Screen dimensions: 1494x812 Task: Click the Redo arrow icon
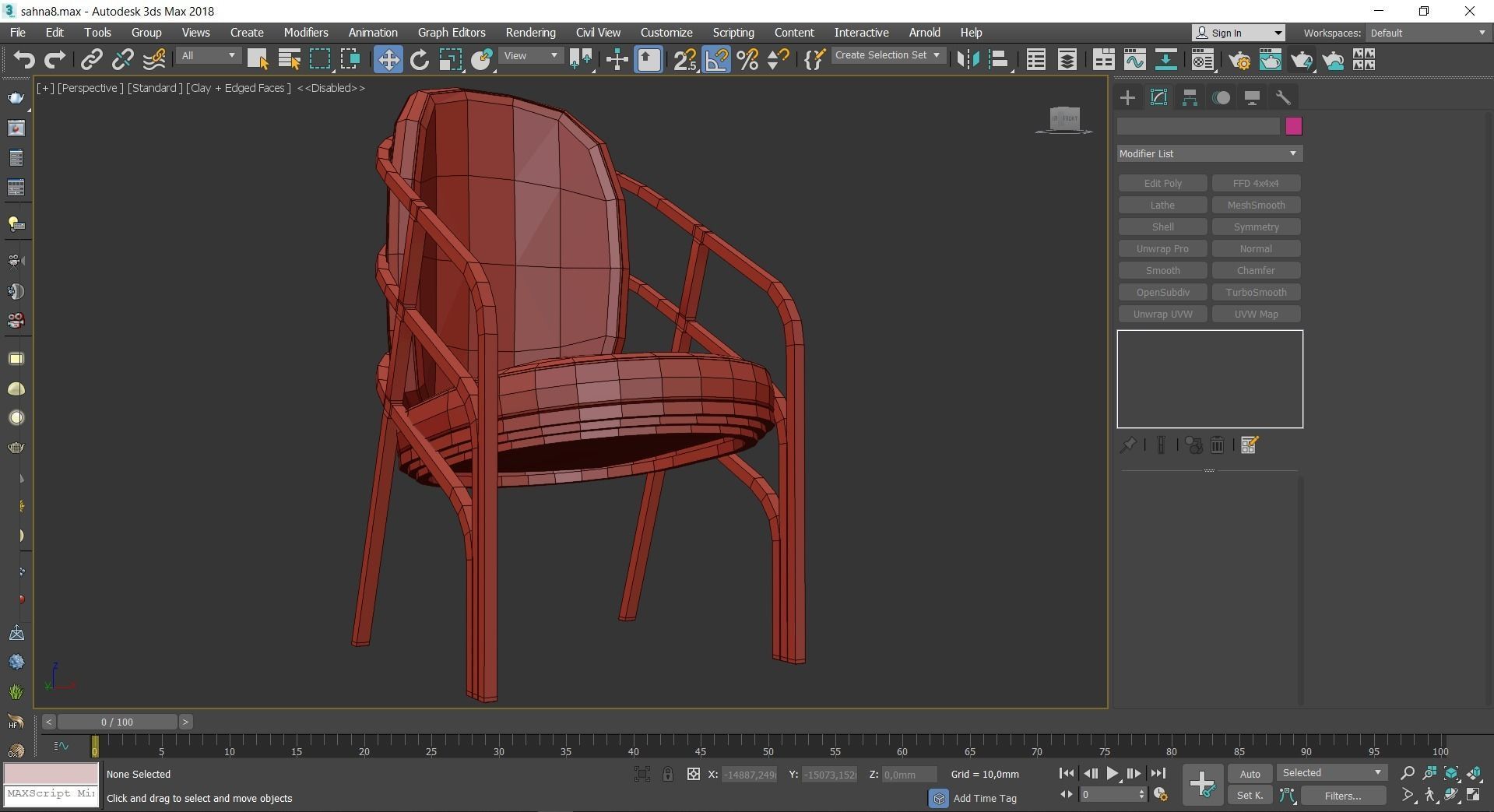click(54, 59)
